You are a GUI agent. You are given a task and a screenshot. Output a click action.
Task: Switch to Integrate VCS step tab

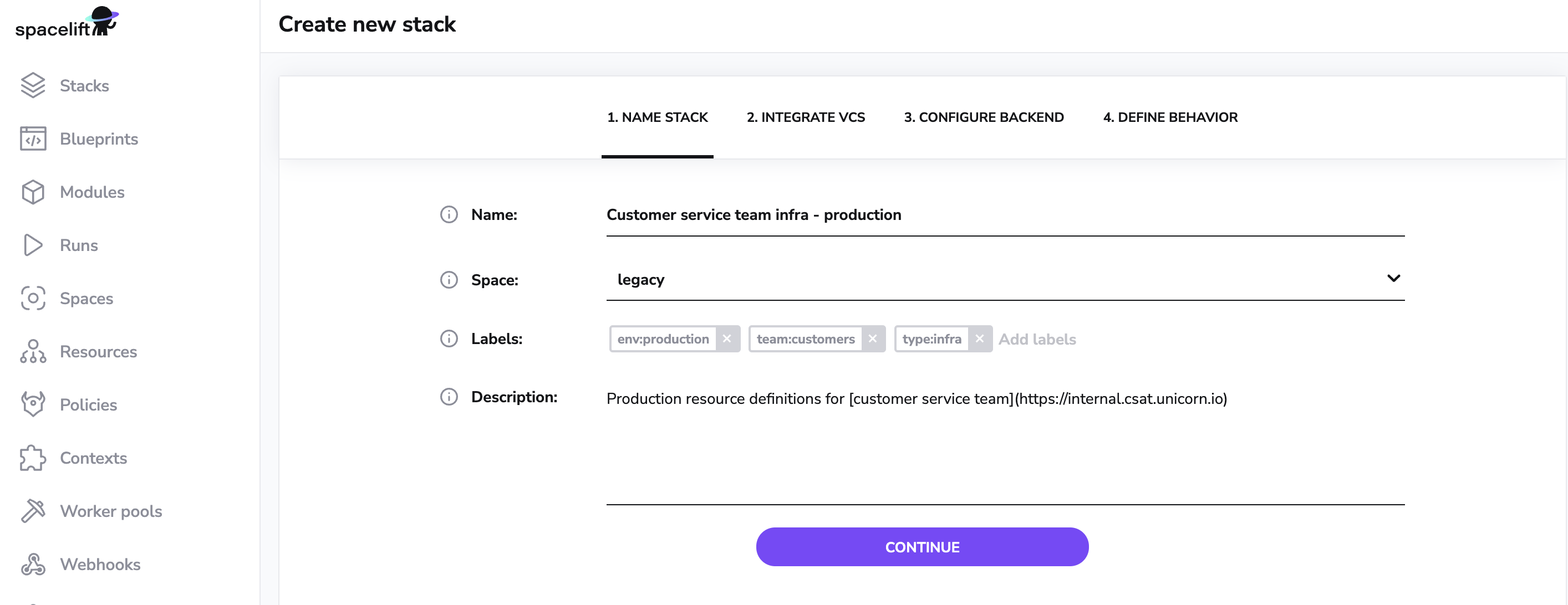[x=805, y=117]
